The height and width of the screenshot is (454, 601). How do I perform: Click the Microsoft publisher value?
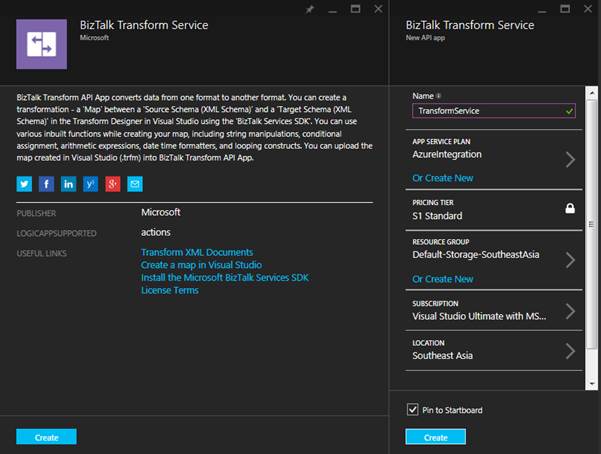point(161,212)
